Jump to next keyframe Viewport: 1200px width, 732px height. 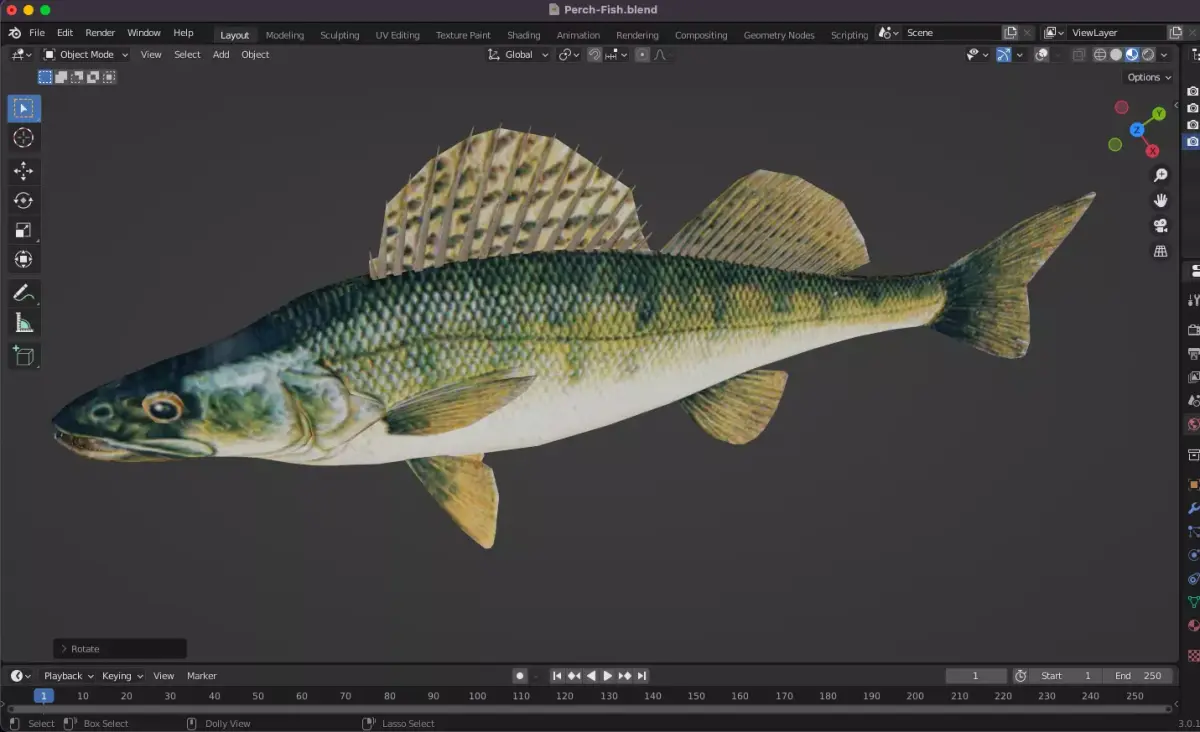tap(625, 676)
